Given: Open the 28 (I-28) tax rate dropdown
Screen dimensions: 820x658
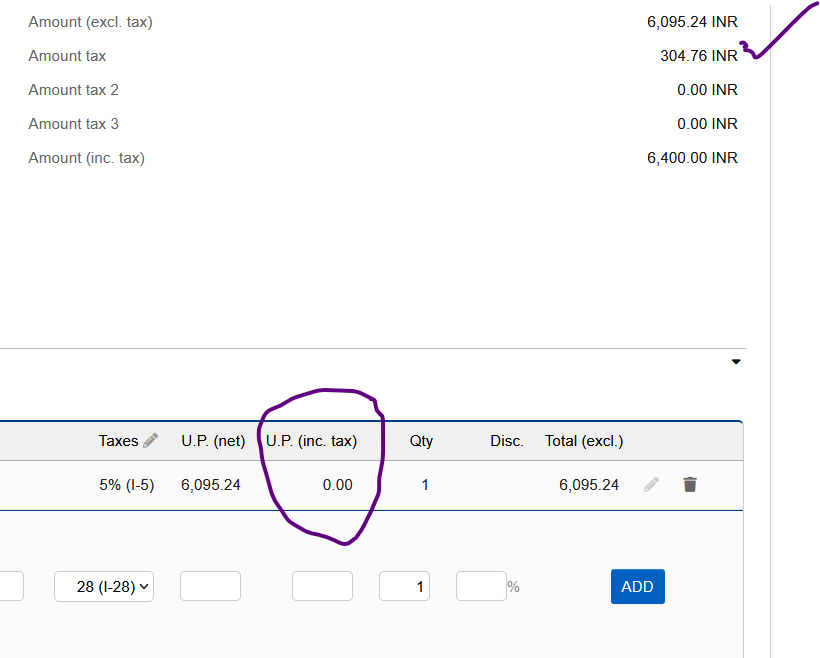Looking at the screenshot, I should coord(104,587).
